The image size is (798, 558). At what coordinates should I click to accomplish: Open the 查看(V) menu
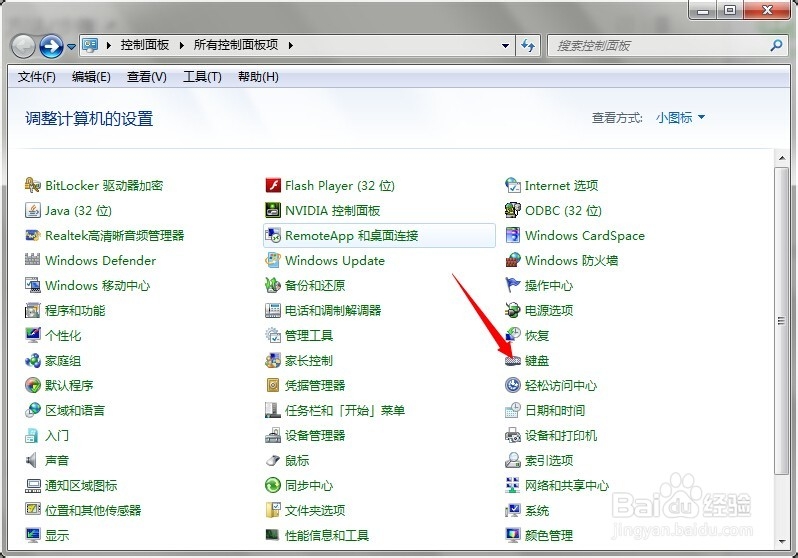[x=147, y=77]
